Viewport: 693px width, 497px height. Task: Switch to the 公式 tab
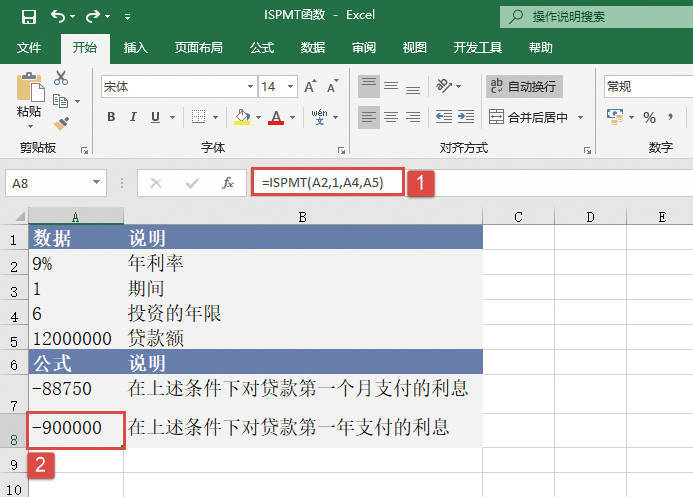[262, 47]
